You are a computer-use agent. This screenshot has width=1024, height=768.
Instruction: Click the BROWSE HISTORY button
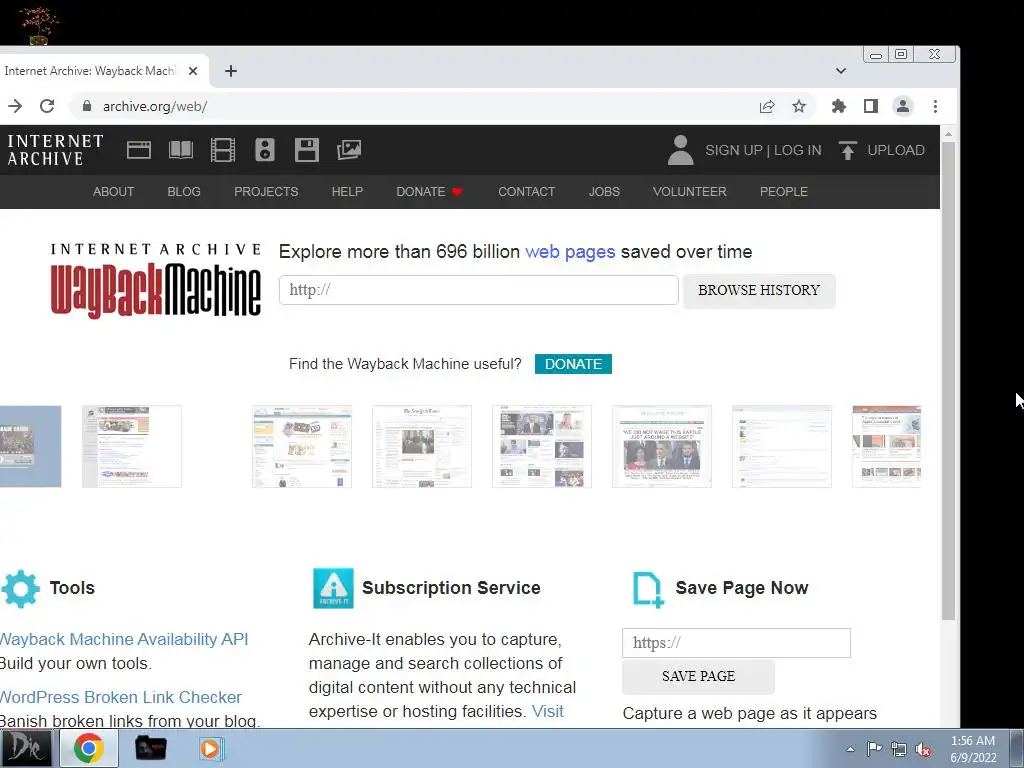point(759,290)
